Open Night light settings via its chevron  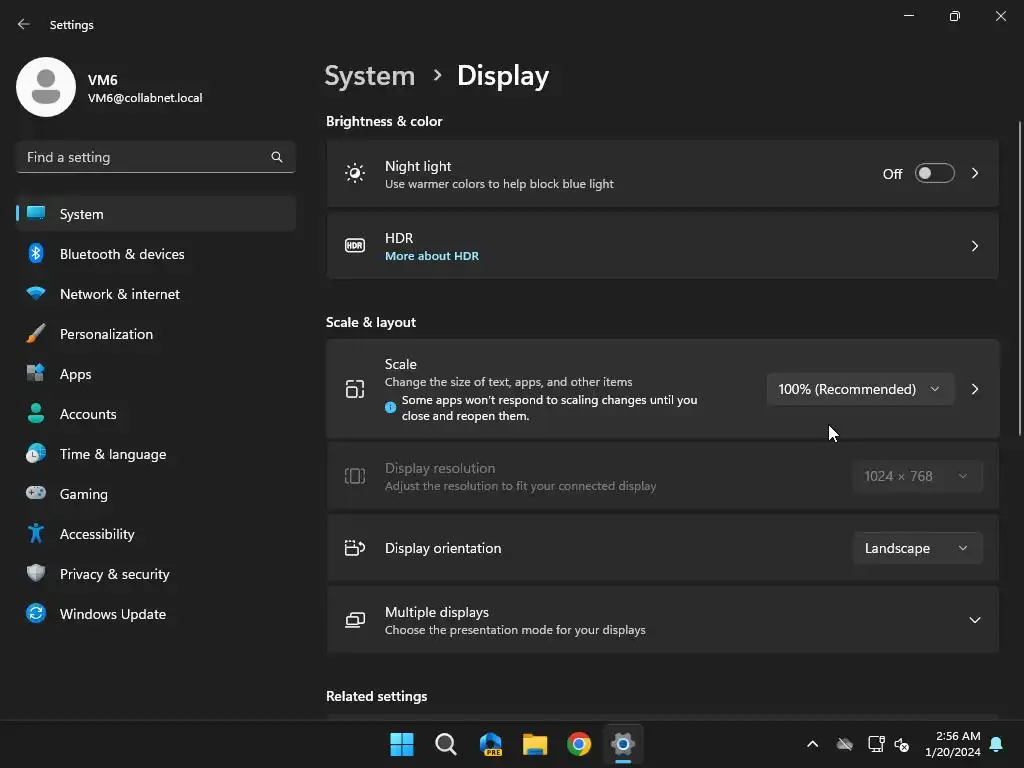coord(974,173)
